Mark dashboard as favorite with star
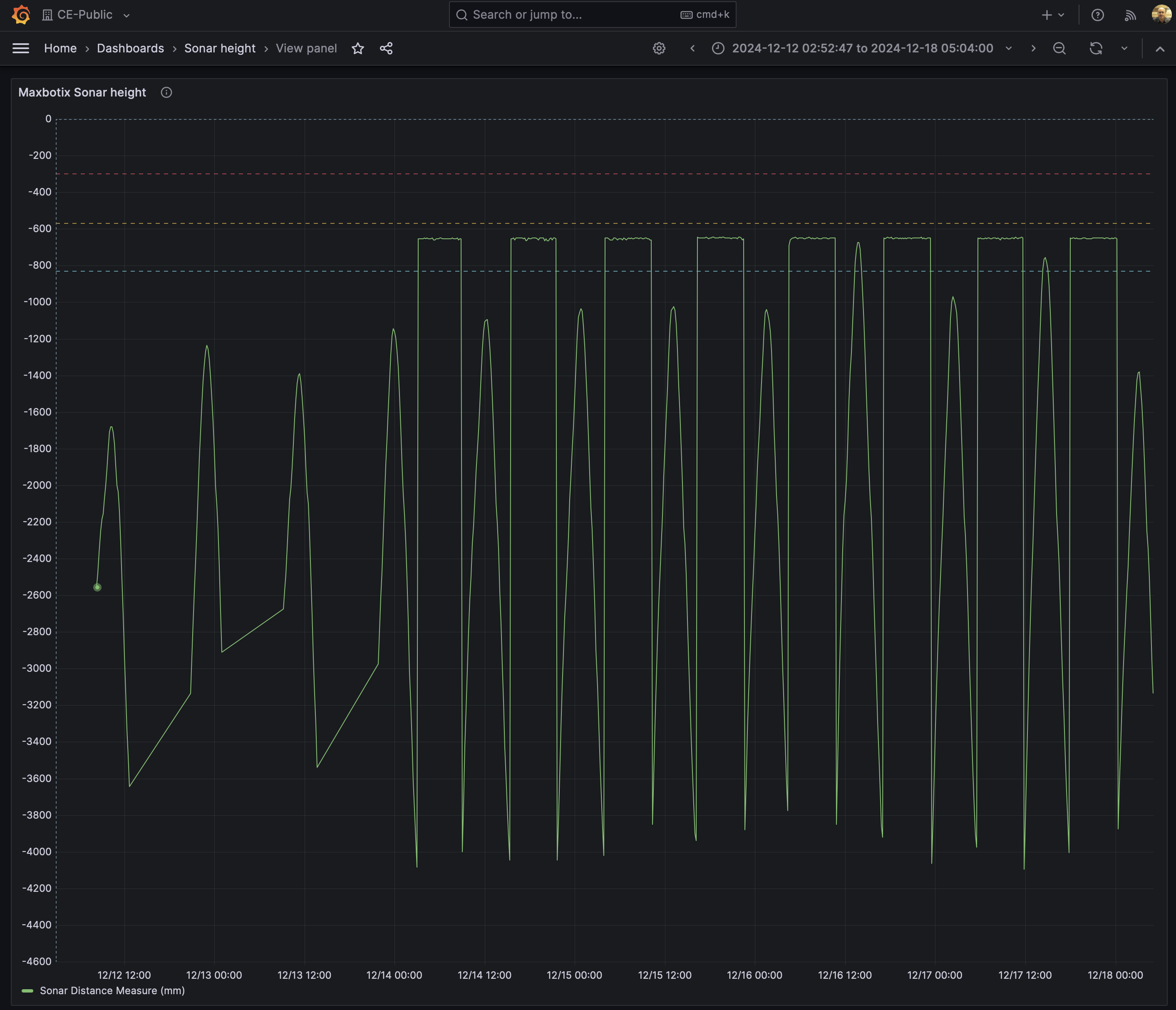 (357, 48)
